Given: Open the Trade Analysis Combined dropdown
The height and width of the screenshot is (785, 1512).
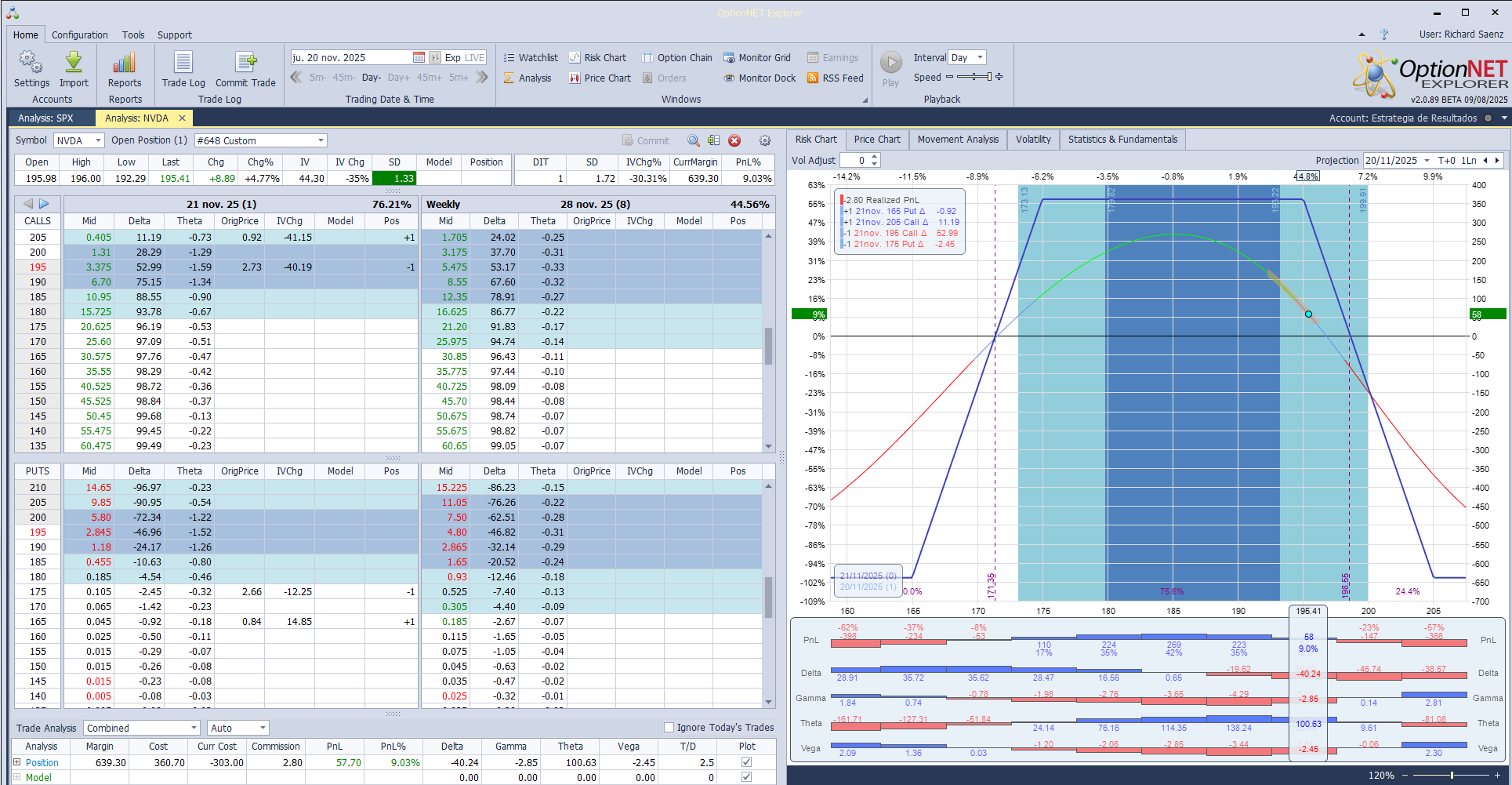Looking at the screenshot, I should coord(194,728).
